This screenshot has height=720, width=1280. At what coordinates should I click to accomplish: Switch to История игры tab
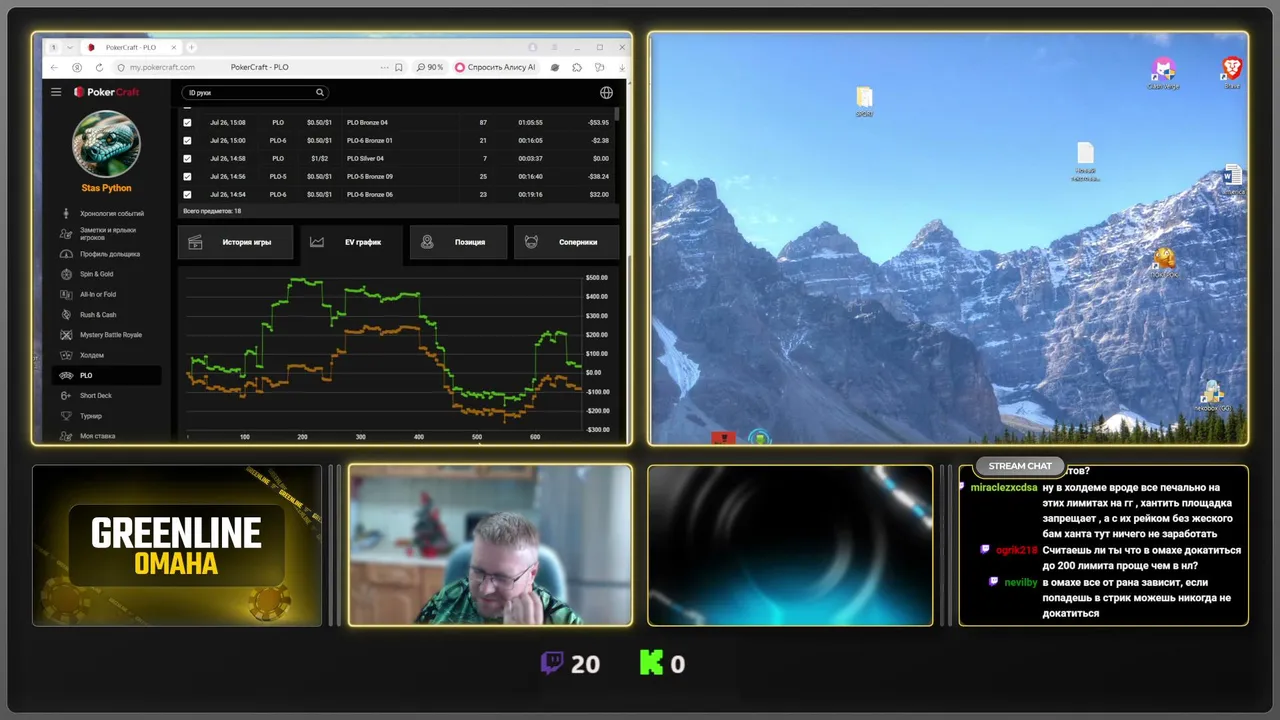tap(236, 242)
